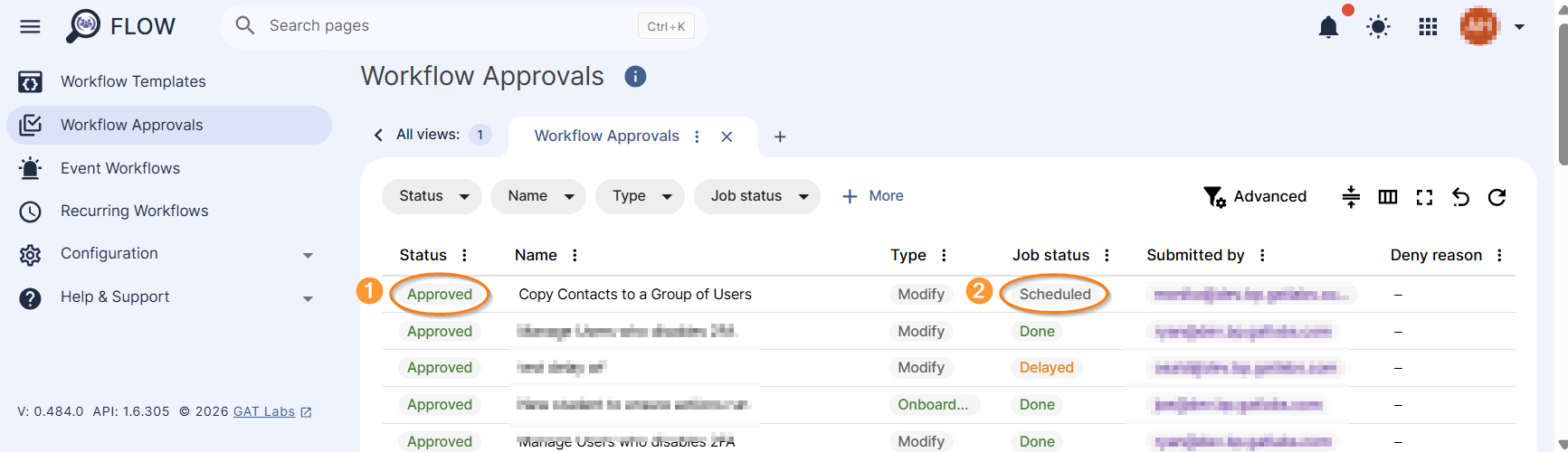Click the Onboard... type chip
This screenshot has width=1568, height=452.
click(933, 404)
